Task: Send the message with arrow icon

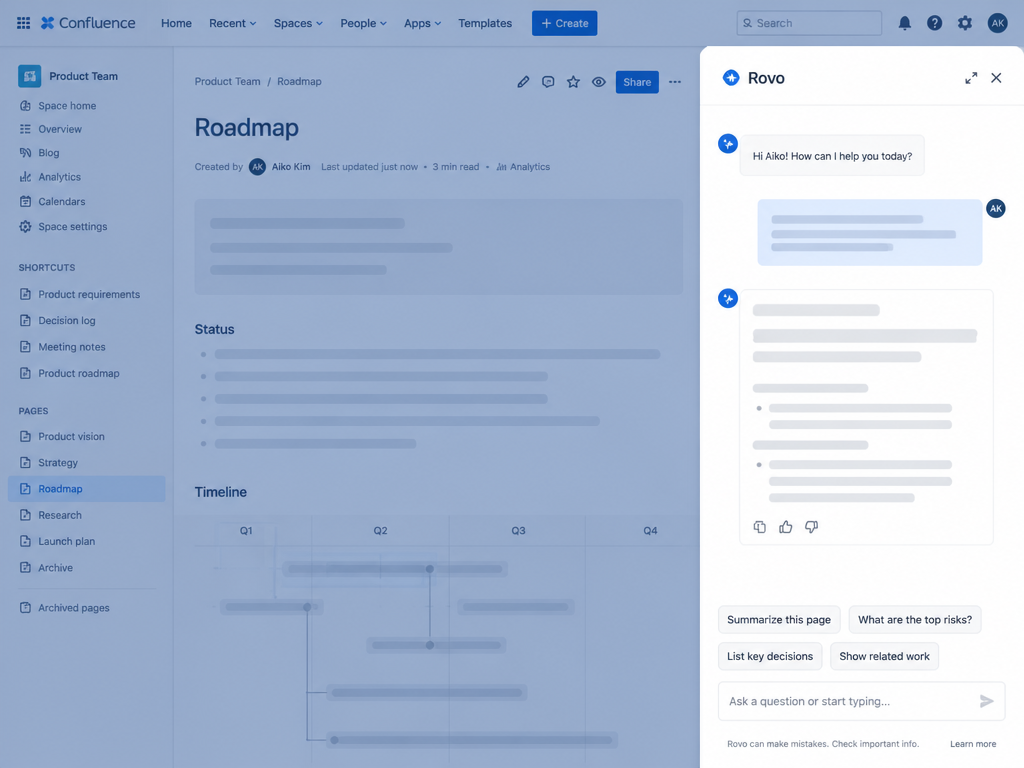Action: point(987,701)
